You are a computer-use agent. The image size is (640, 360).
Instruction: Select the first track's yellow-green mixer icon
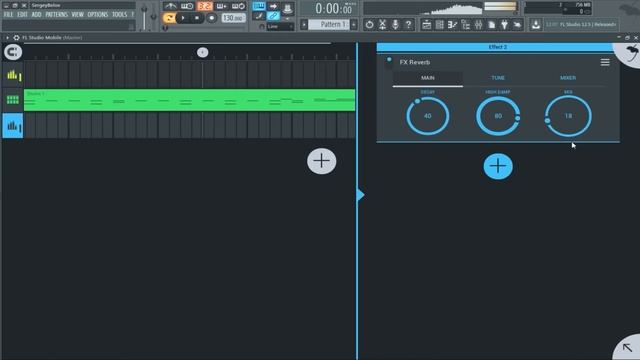(13, 75)
